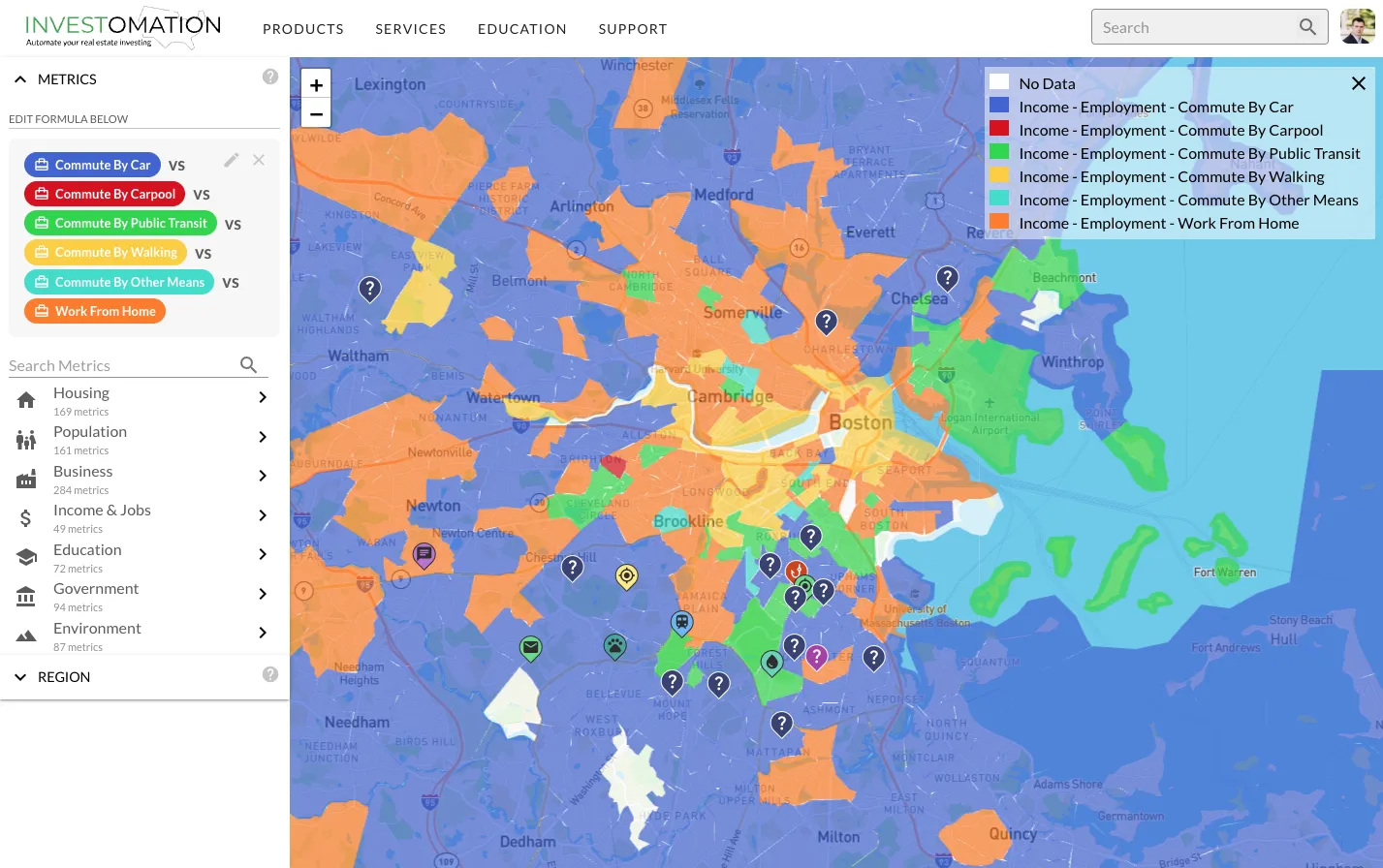This screenshot has height=868, width=1383.
Task: Expand the Housing metrics category
Action: [x=262, y=398]
